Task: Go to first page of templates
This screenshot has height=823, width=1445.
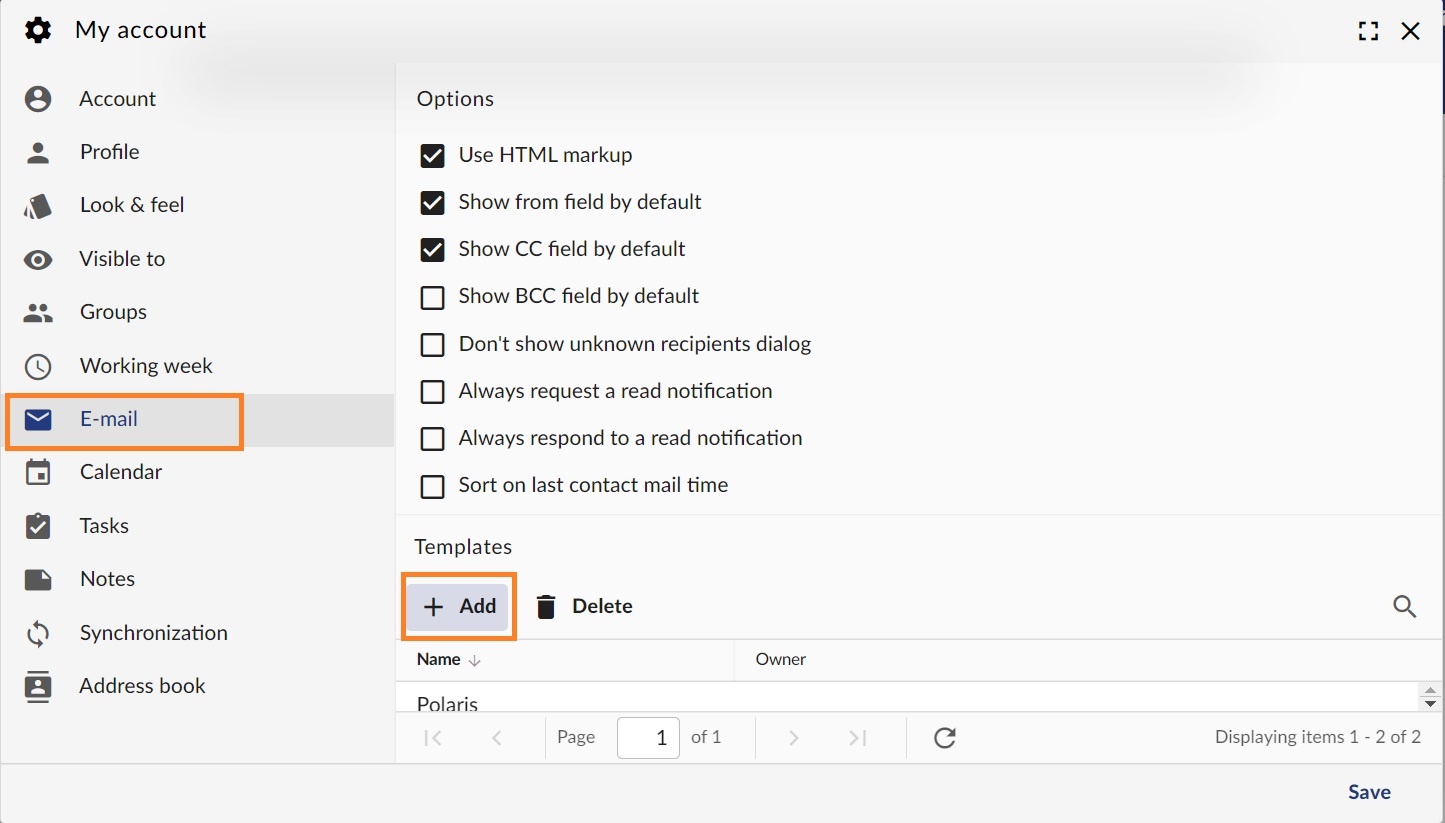Action: (433, 738)
